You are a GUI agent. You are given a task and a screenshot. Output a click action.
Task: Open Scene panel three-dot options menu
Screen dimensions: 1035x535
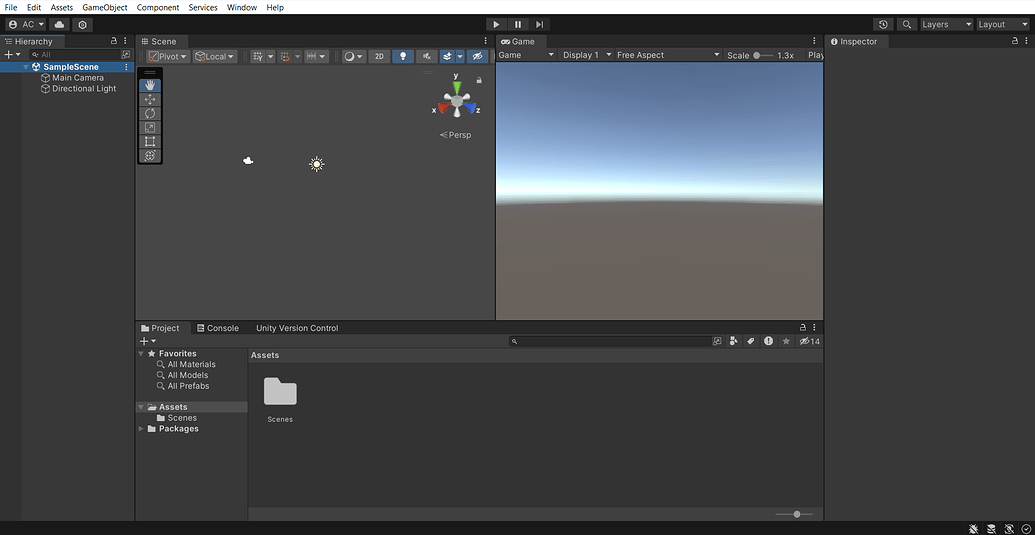pos(486,41)
